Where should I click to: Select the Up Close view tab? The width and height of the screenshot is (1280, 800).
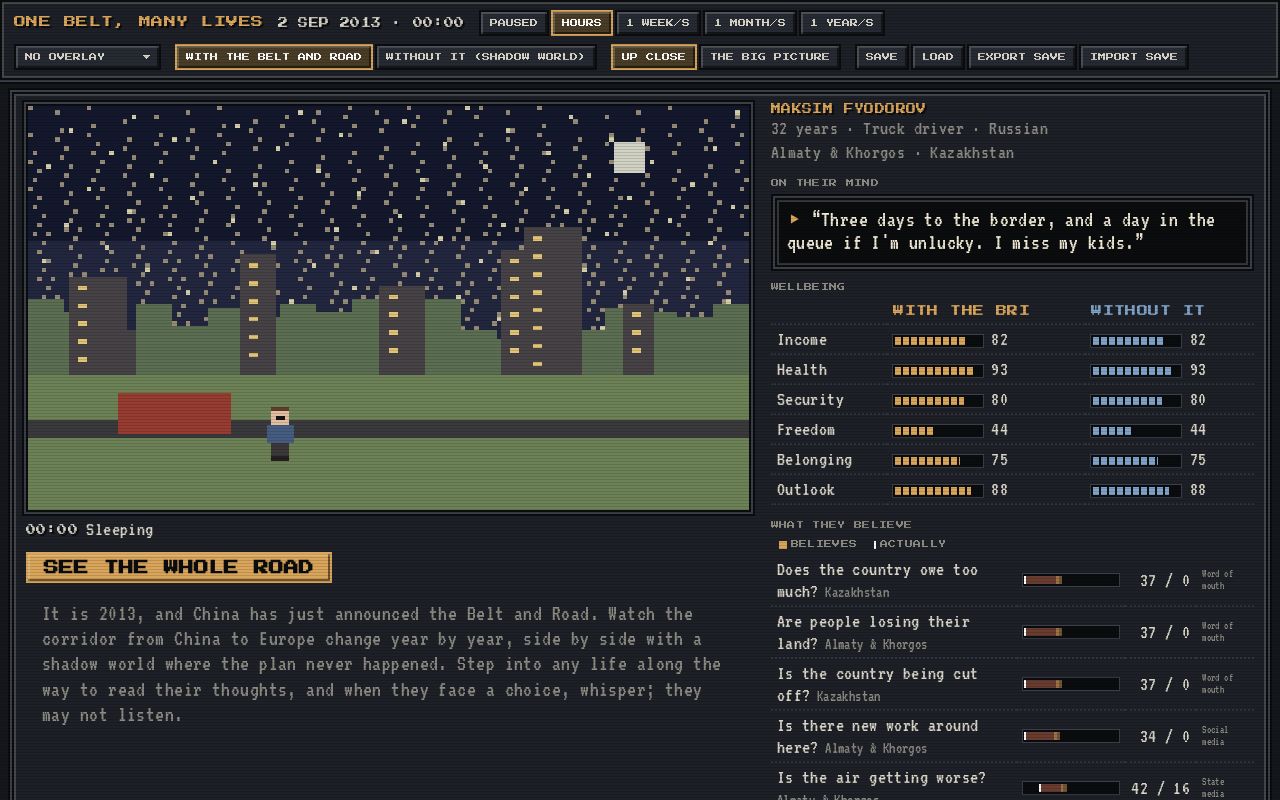[654, 57]
